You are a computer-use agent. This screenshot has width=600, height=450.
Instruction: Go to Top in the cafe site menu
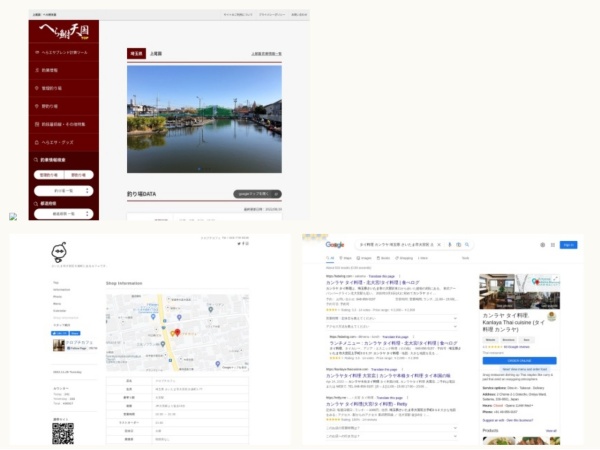pyautogui.click(x=56, y=283)
